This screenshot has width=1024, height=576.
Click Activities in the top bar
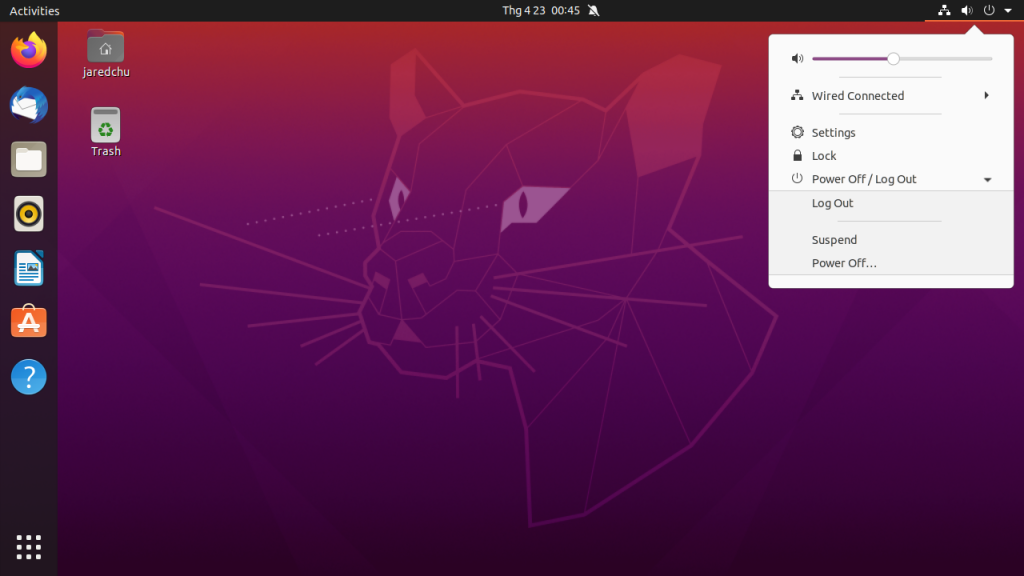[33, 11]
